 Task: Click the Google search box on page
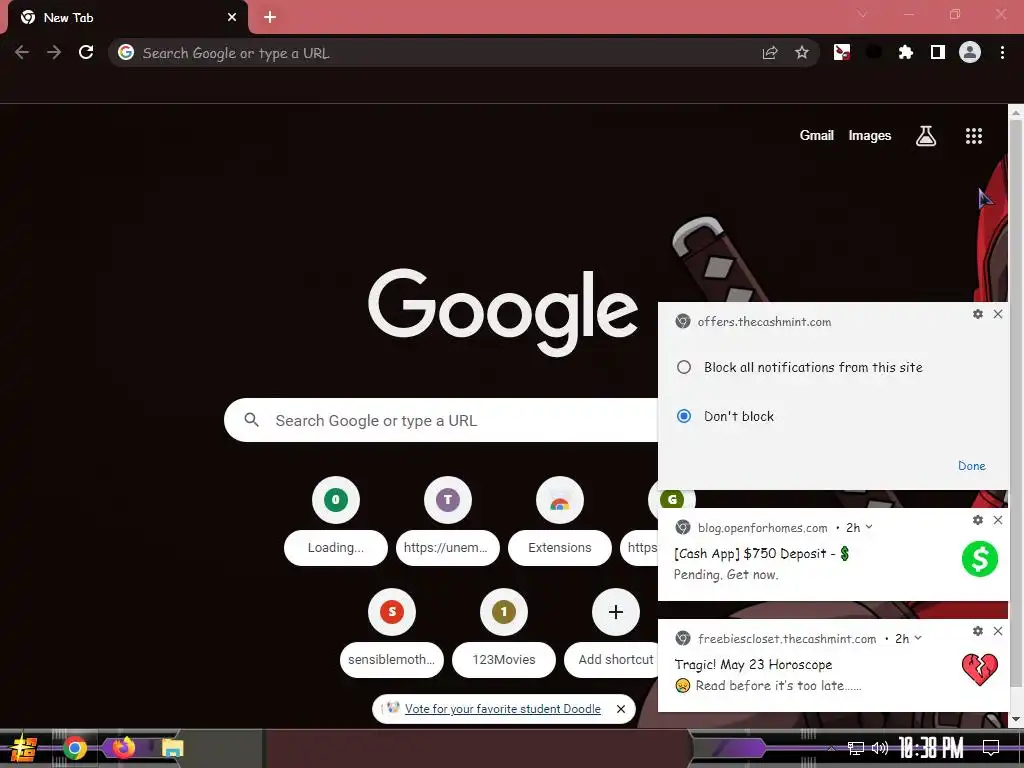pos(441,420)
